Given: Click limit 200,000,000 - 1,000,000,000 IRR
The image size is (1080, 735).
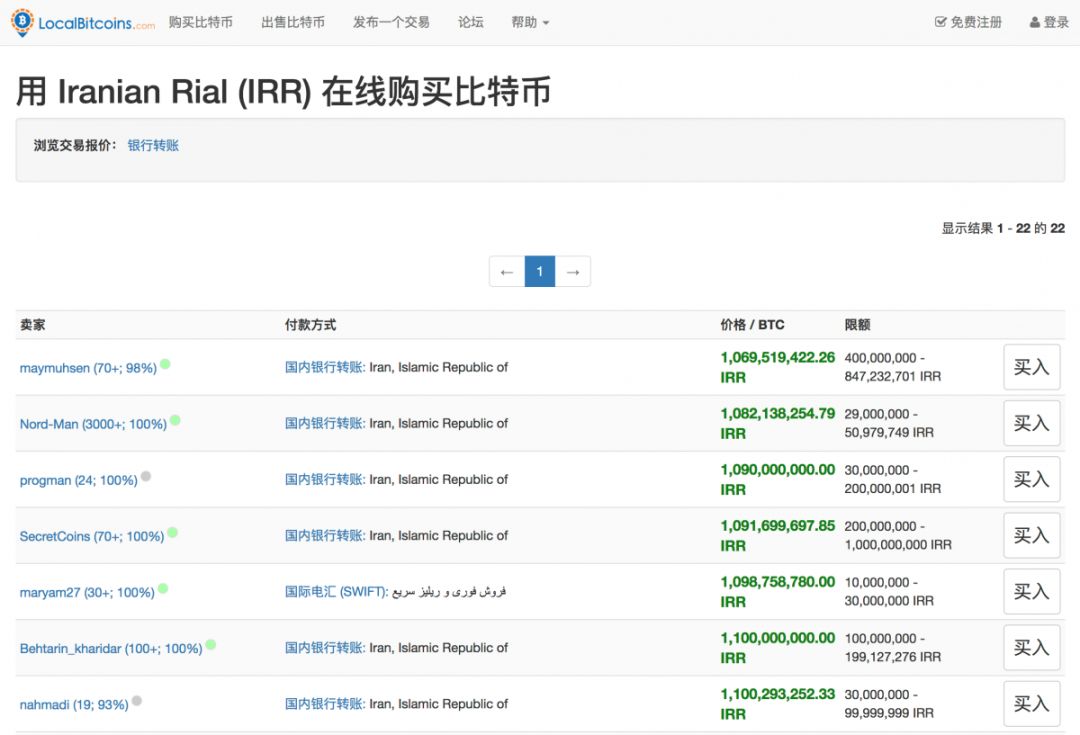Looking at the screenshot, I should click(898, 535).
